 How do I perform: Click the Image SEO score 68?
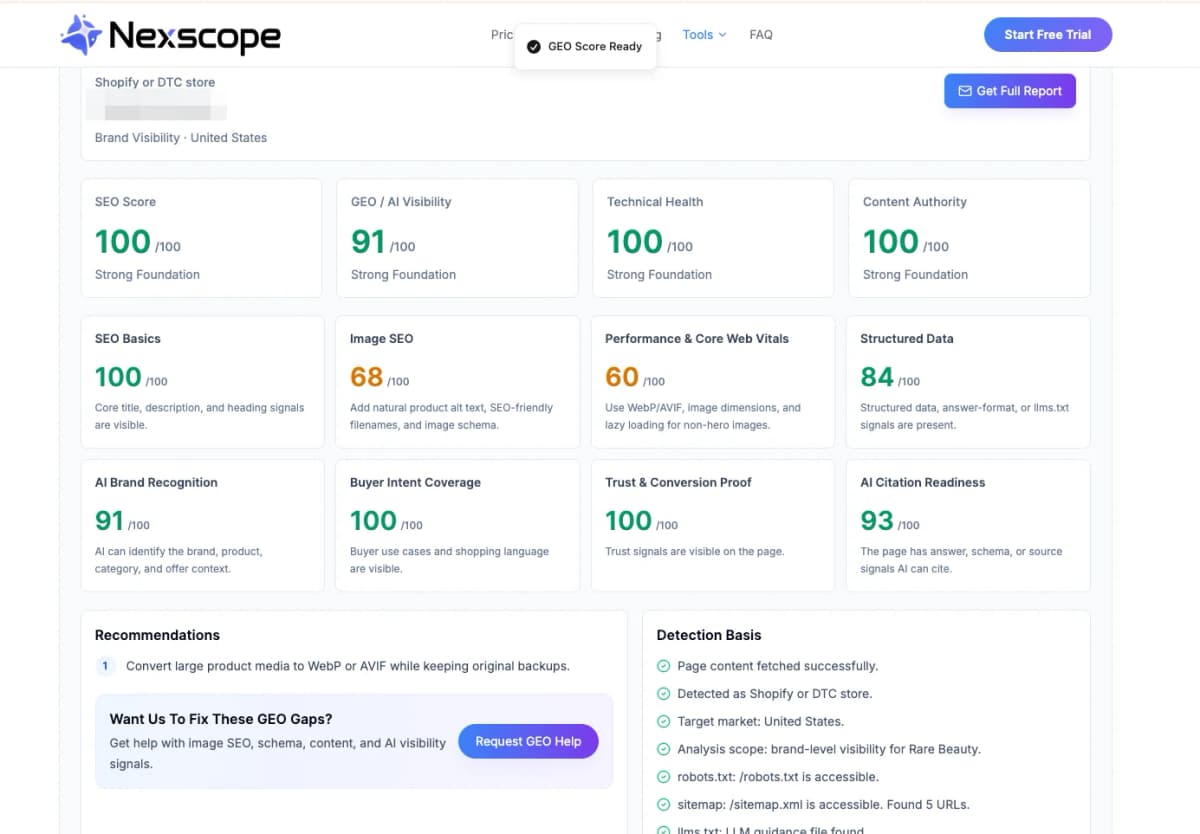[367, 377]
